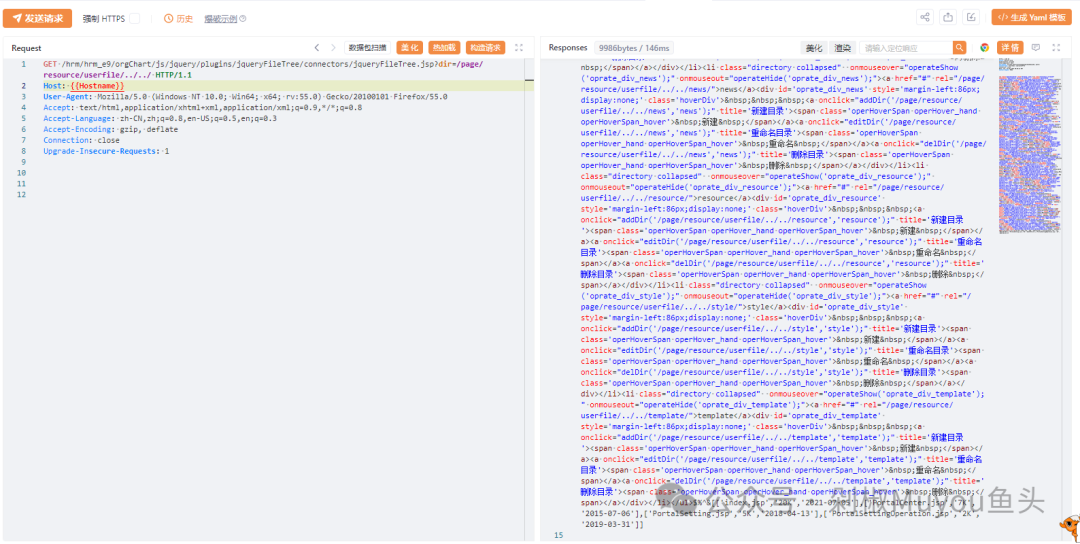Click the 发送请求 send request button
1080x544 pixels.
(x=37, y=18)
